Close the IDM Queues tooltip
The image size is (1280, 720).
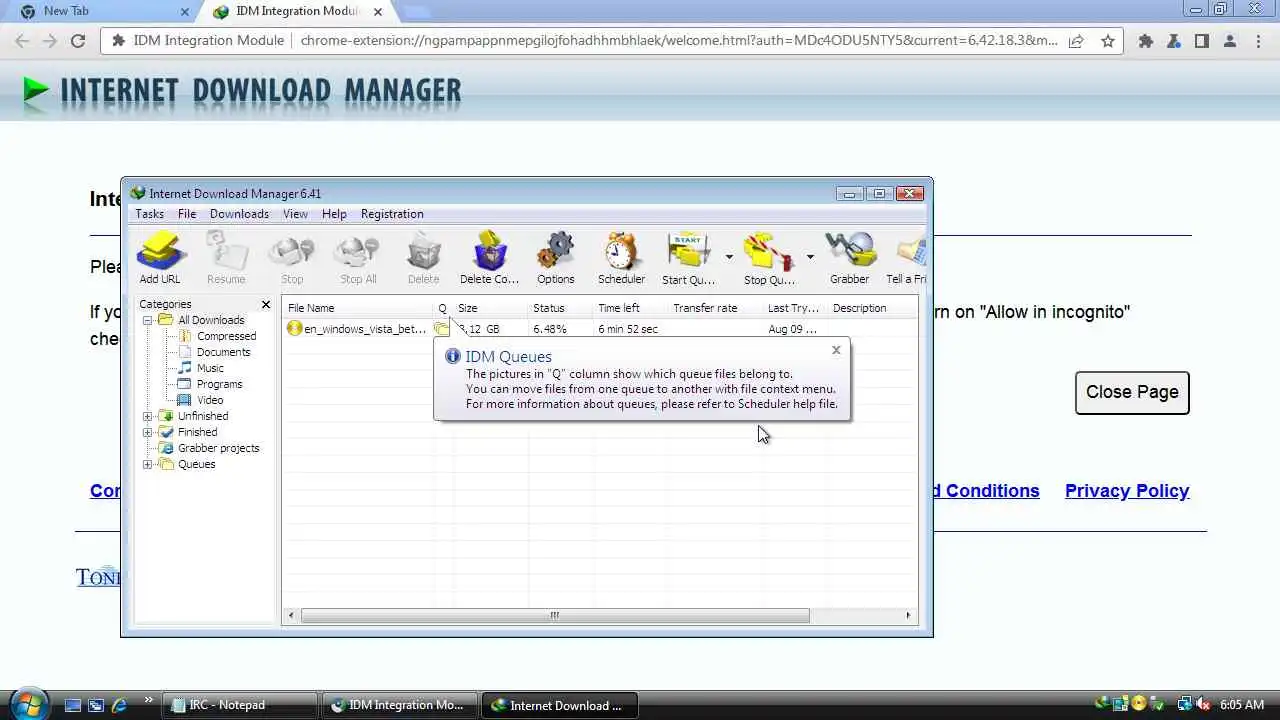[x=836, y=350]
